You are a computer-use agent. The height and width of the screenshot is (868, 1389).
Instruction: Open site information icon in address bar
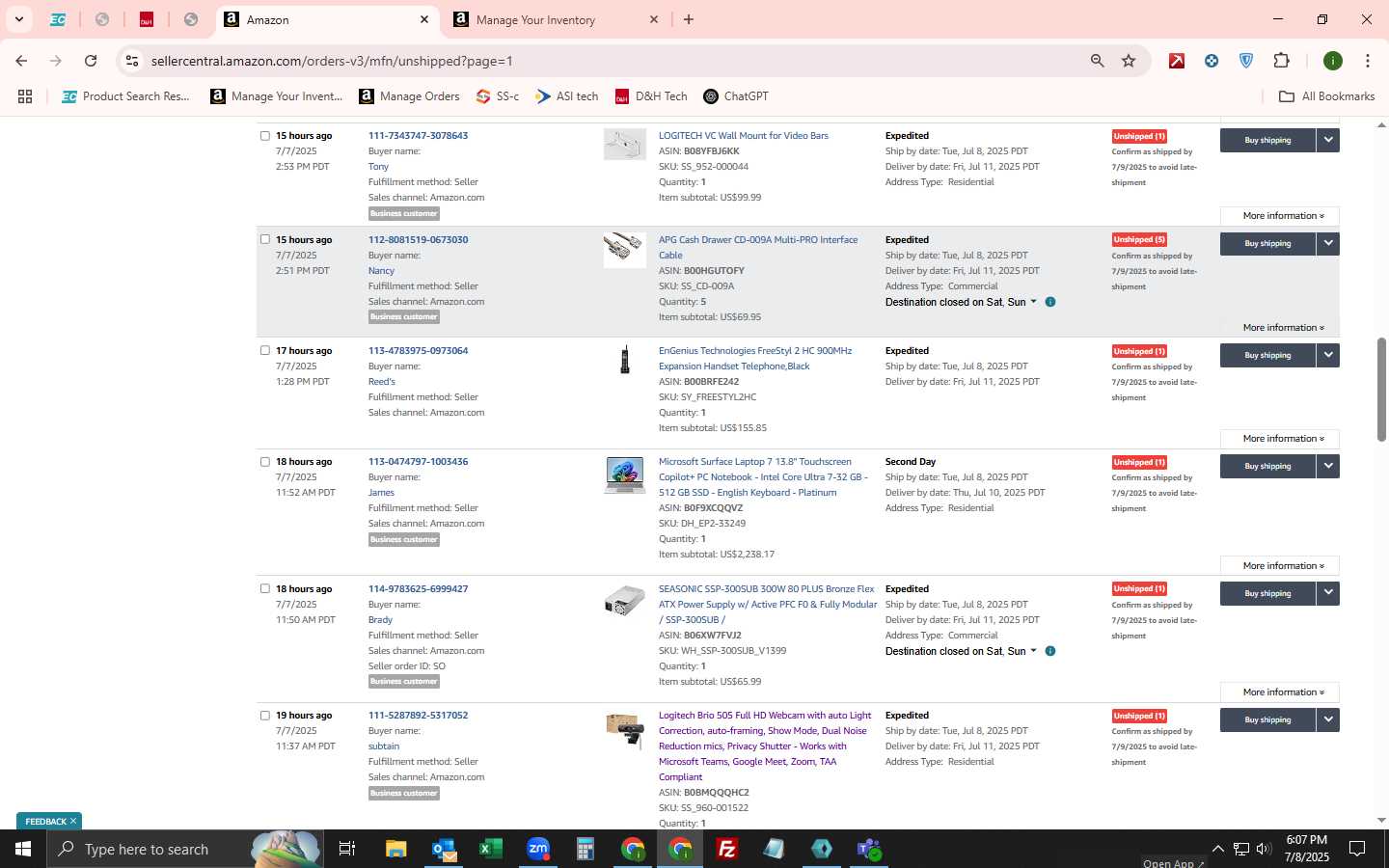[132, 61]
